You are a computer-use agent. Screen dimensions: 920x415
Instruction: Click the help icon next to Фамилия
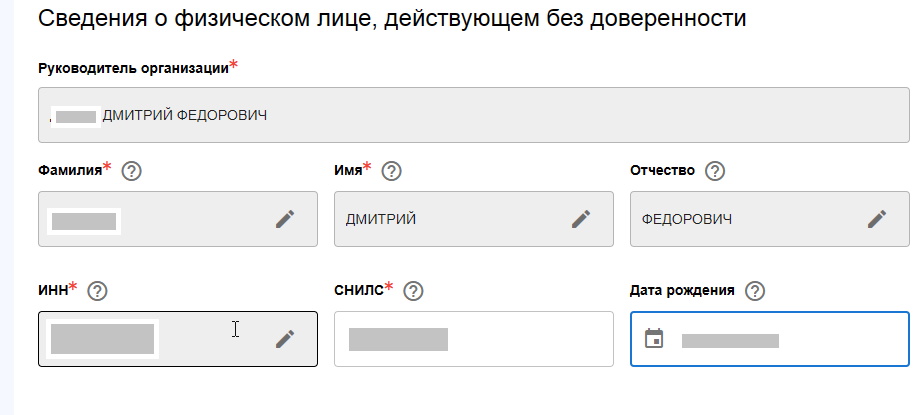(131, 171)
